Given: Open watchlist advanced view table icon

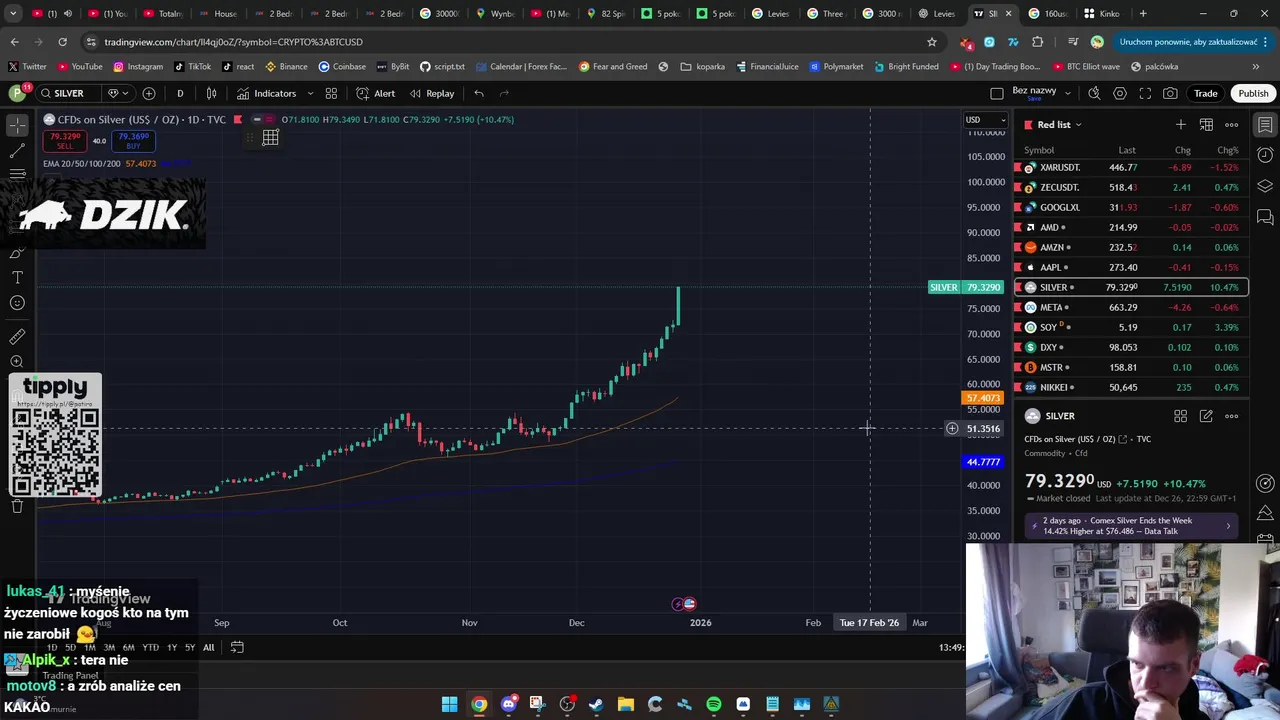Looking at the screenshot, I should (1206, 124).
